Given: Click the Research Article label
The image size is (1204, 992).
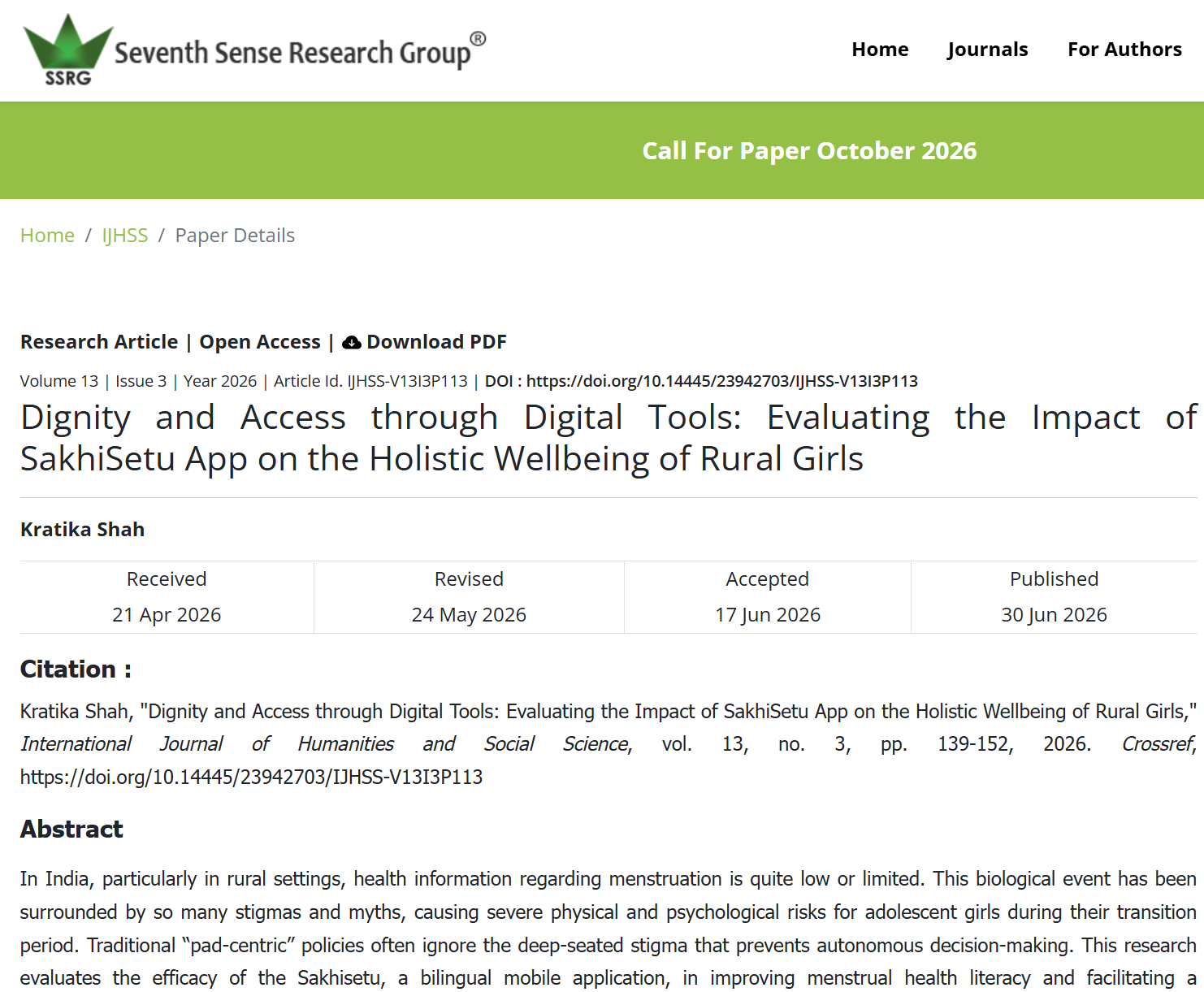Looking at the screenshot, I should (99, 342).
